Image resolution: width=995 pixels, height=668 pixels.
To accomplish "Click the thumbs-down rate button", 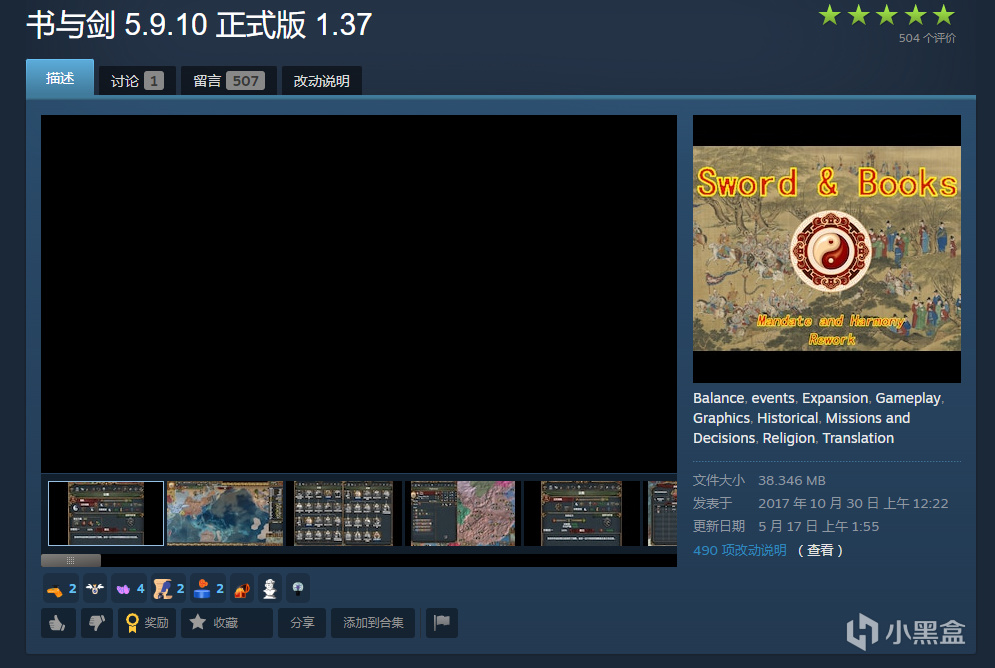I will point(97,623).
